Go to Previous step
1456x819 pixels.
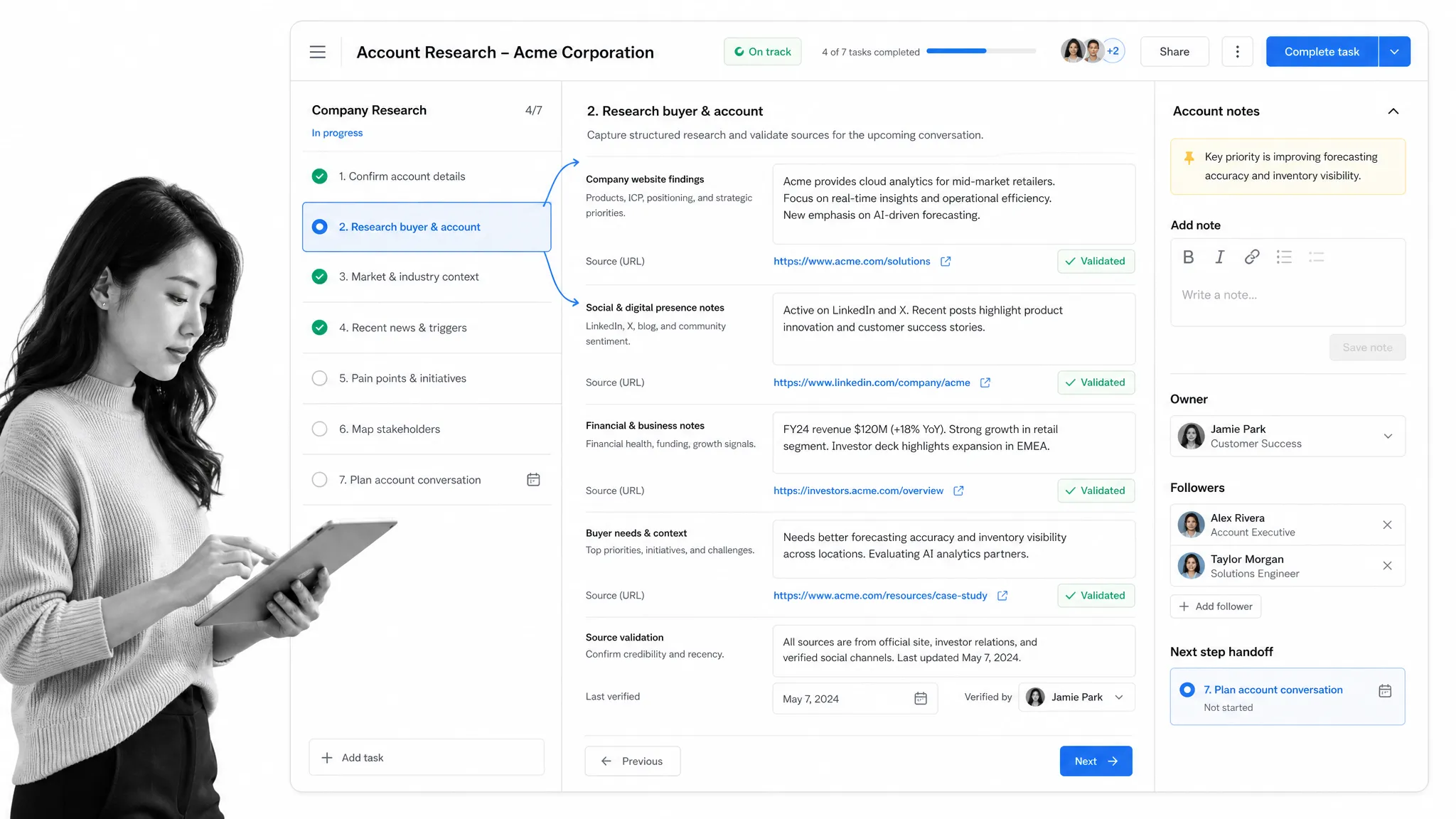(x=632, y=761)
